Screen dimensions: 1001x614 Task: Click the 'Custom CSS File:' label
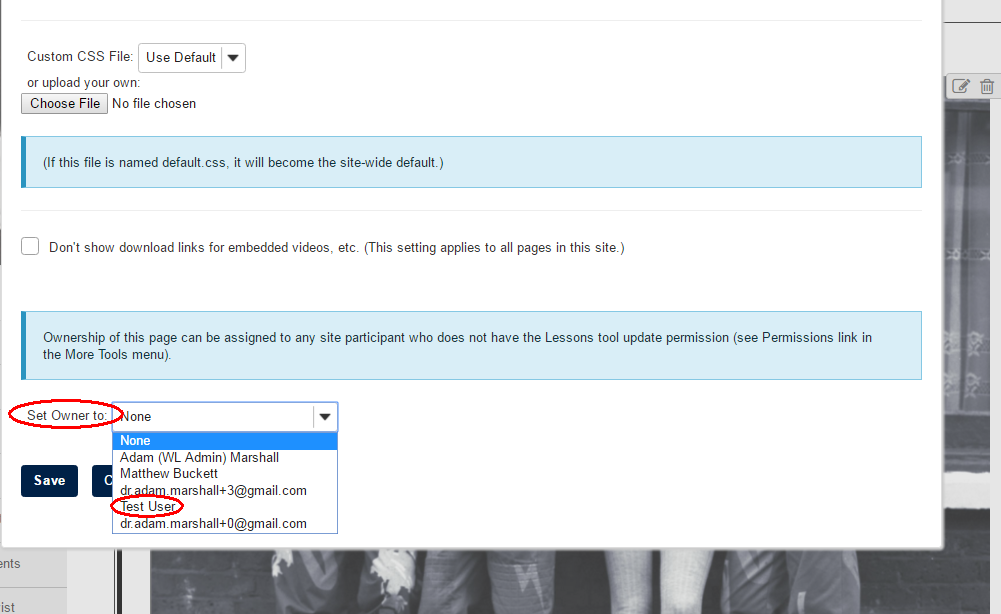[80, 57]
